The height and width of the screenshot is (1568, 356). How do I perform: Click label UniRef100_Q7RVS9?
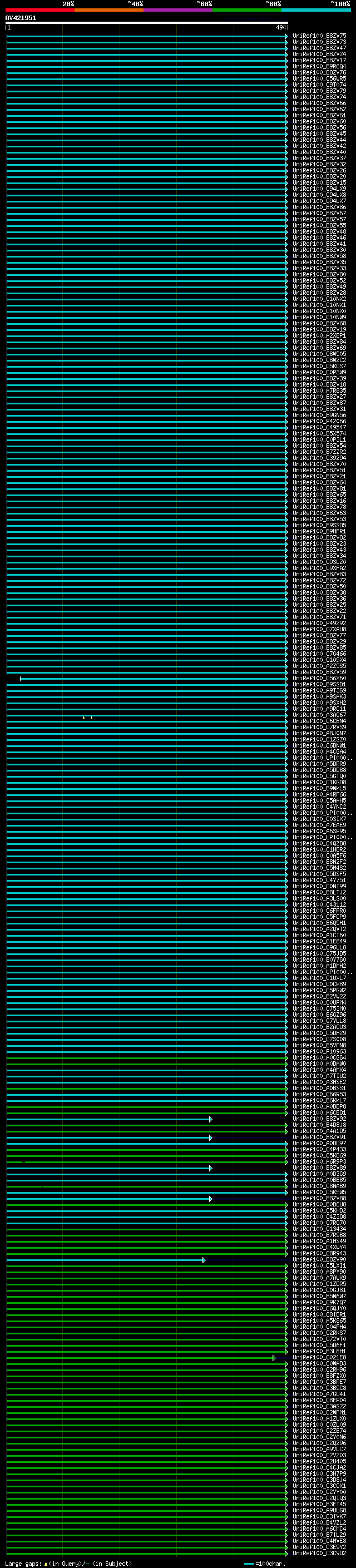pos(319,727)
